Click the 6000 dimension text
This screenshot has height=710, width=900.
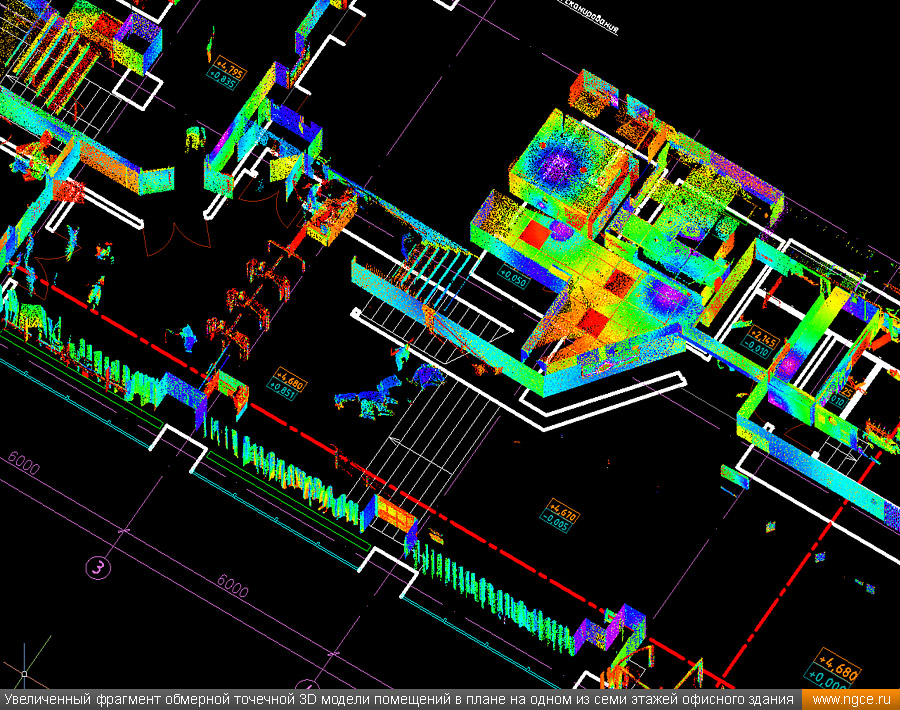[x=232, y=587]
